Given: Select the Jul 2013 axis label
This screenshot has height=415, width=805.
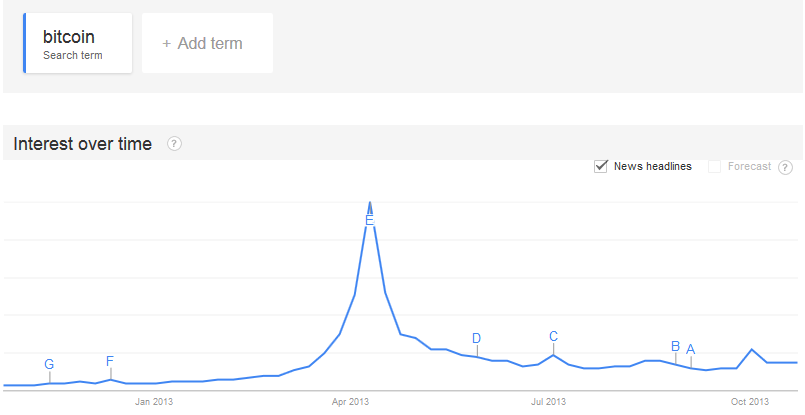Looking at the screenshot, I should (x=548, y=402).
